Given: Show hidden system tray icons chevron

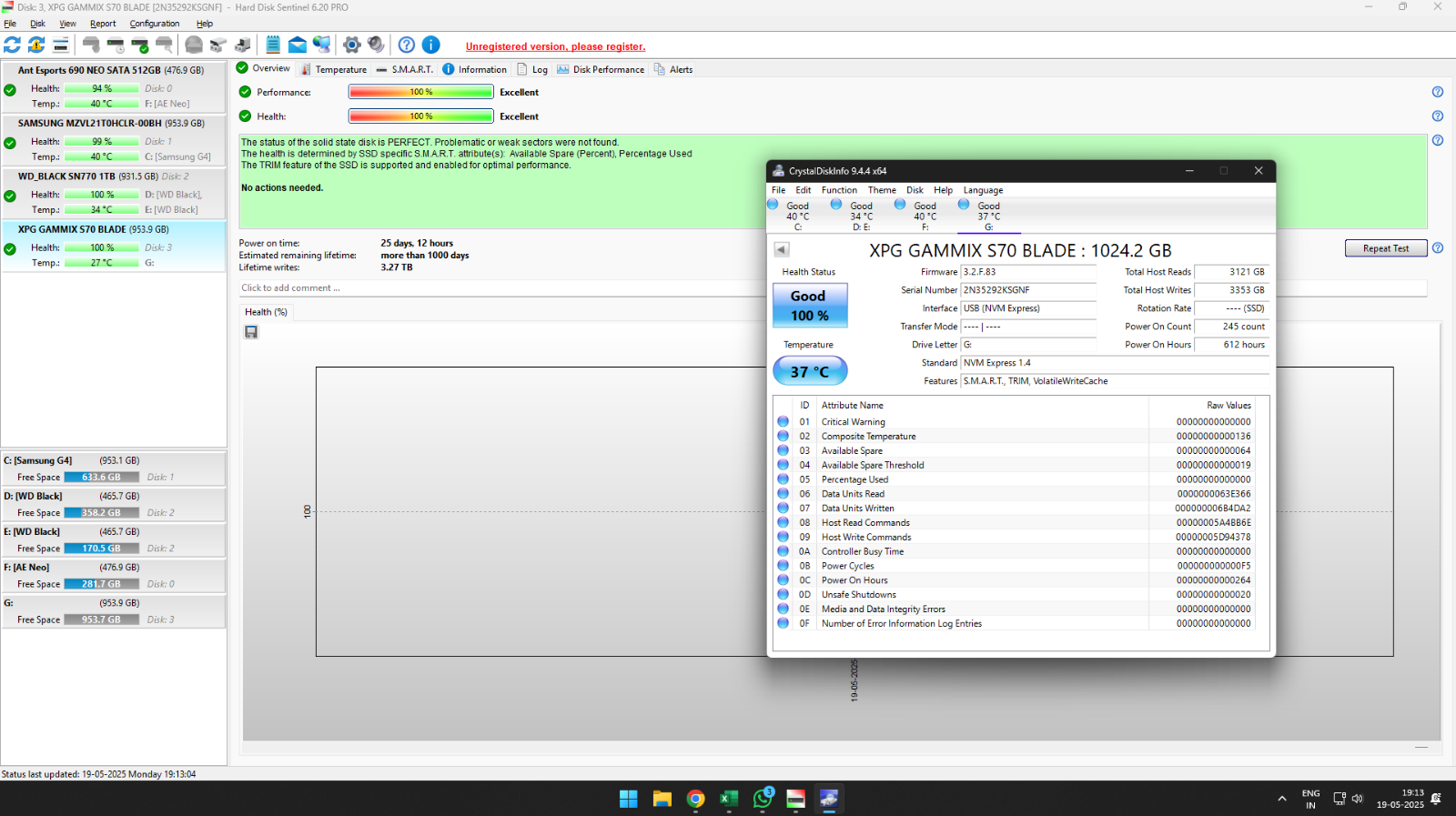Looking at the screenshot, I should click(x=1282, y=799).
